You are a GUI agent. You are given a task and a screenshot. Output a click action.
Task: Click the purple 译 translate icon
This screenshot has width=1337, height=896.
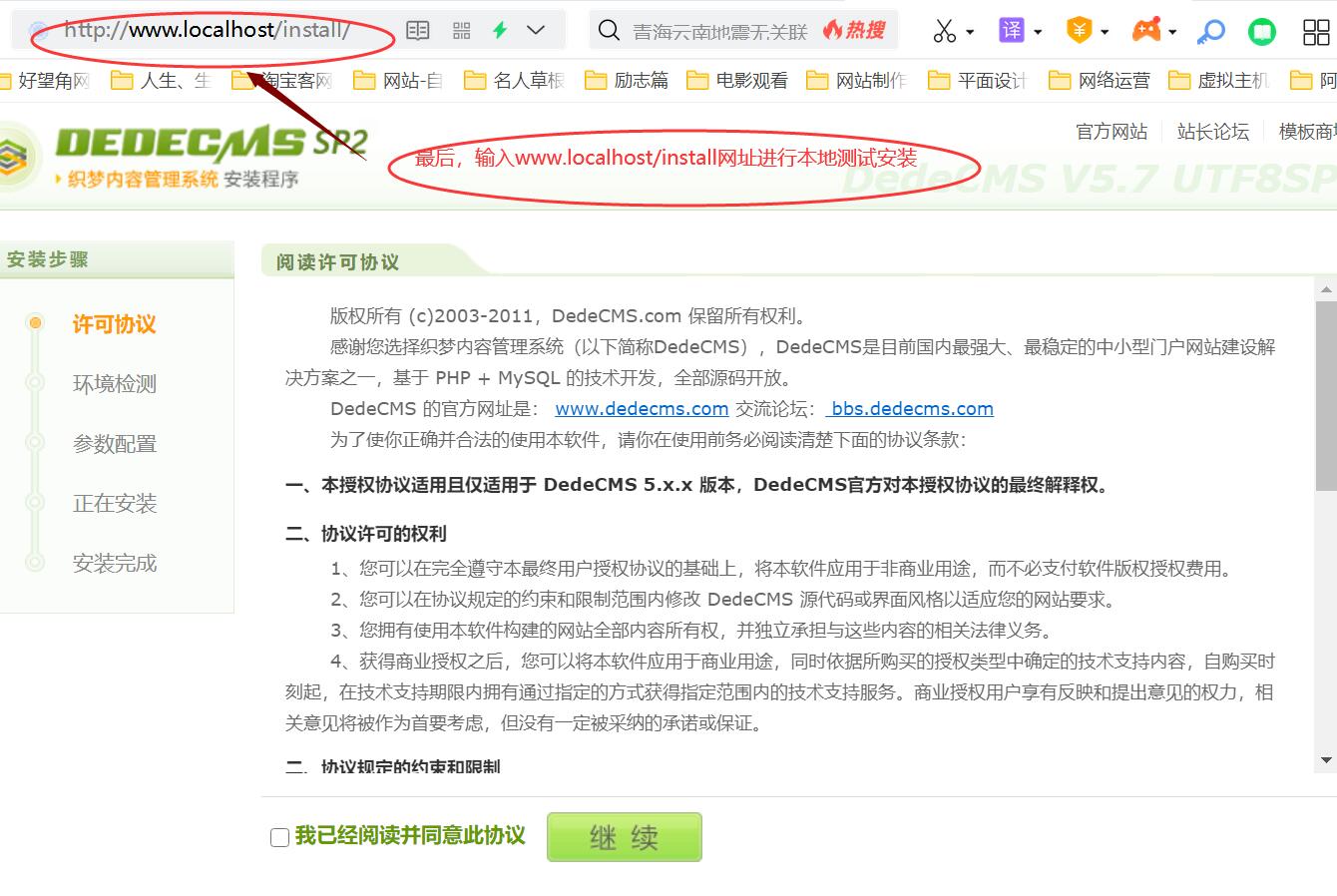1012,31
